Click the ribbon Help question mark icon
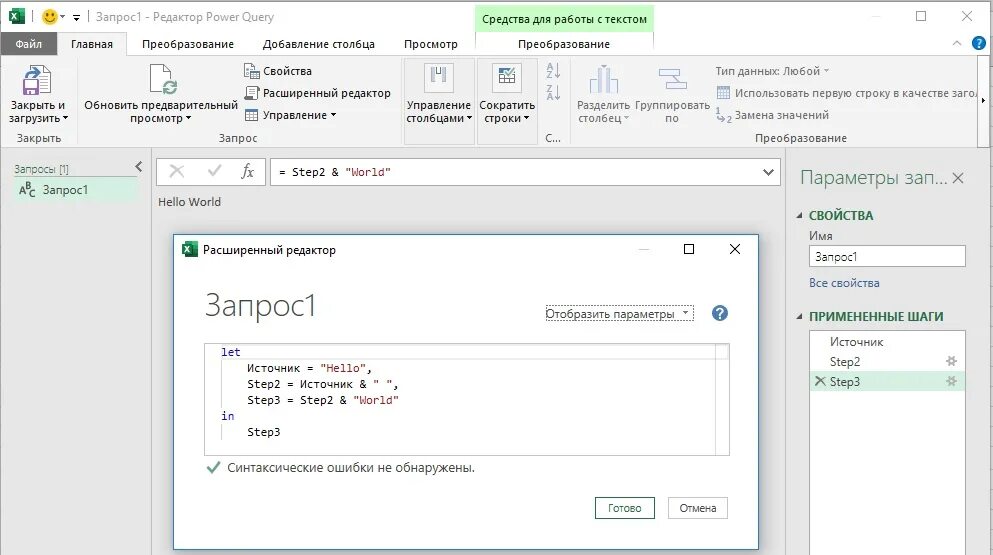Image resolution: width=993 pixels, height=555 pixels. coord(978,43)
